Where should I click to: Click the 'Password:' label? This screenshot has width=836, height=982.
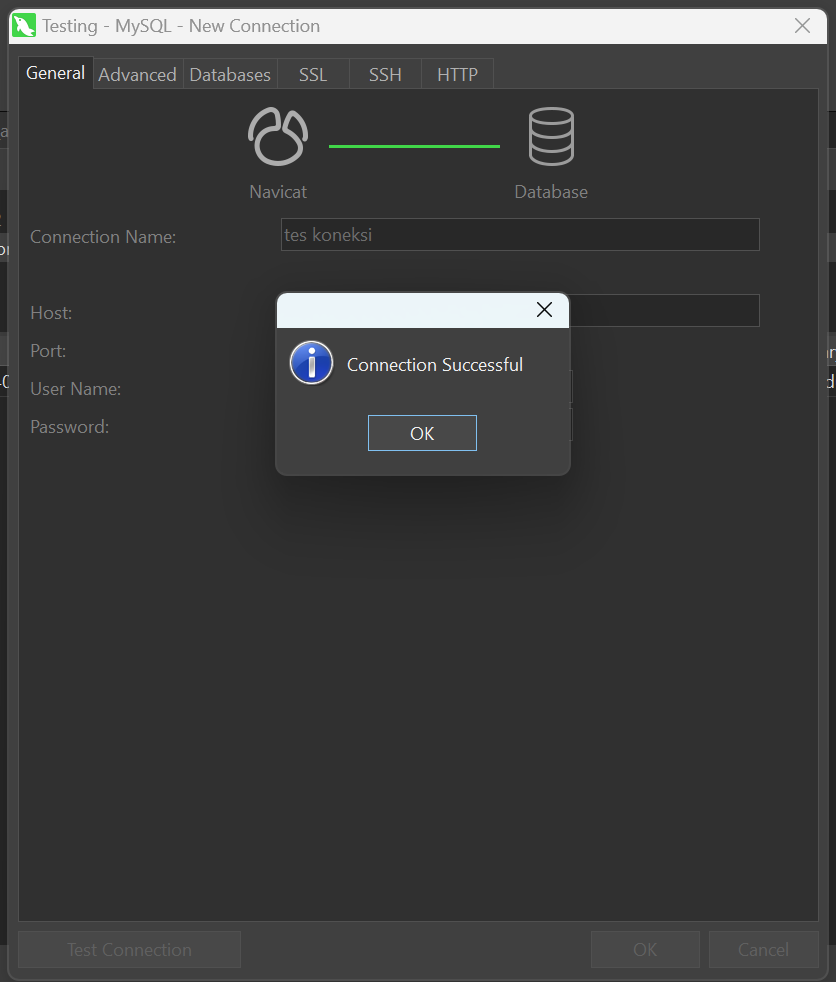click(x=70, y=427)
